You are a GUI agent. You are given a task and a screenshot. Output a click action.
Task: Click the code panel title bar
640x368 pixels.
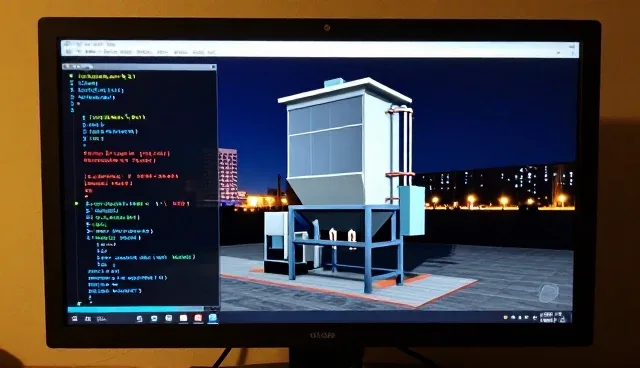139,67
